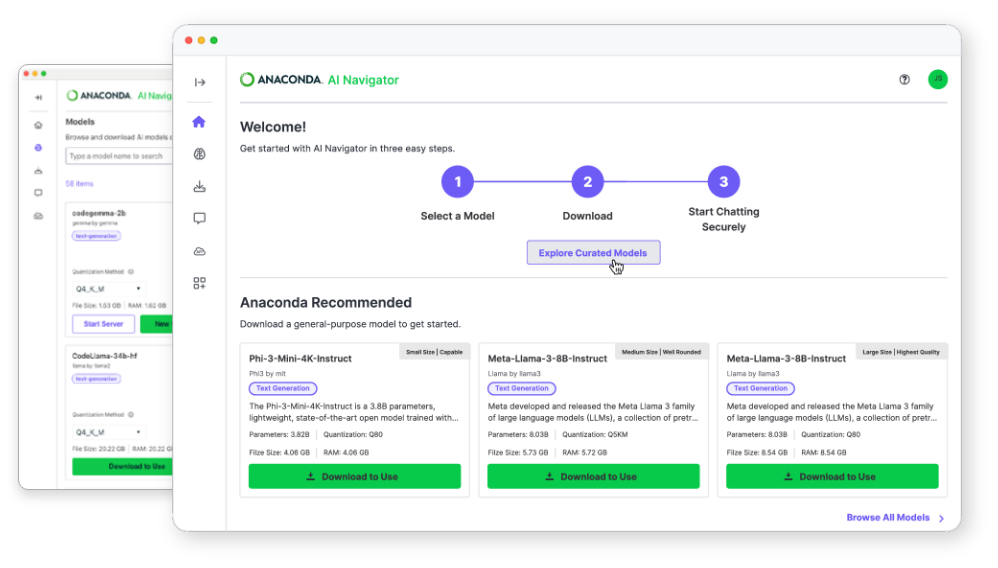Open the help question mark icon
The image size is (998, 568).
(904, 80)
